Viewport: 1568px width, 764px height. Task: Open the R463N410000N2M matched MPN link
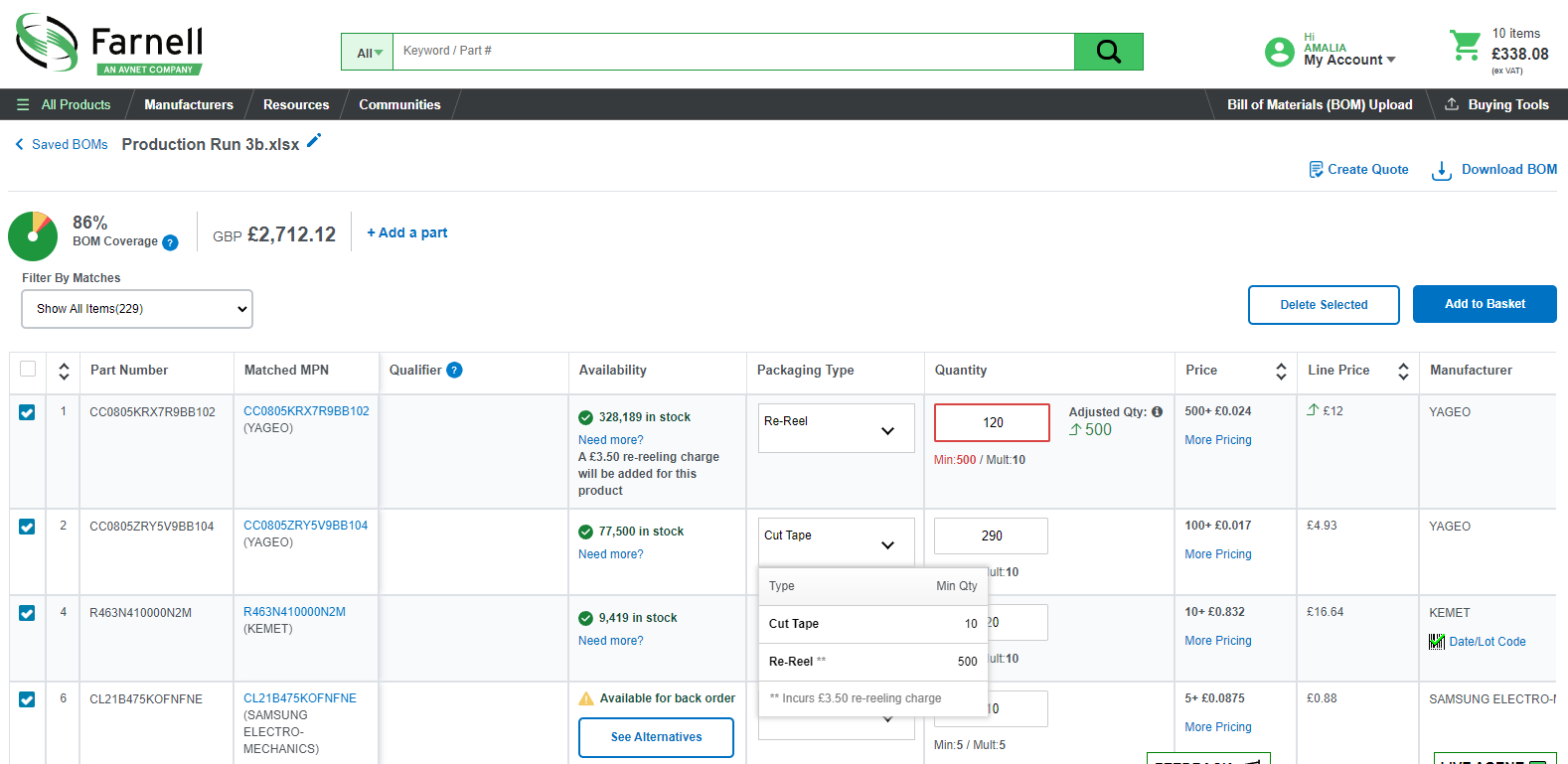point(294,612)
